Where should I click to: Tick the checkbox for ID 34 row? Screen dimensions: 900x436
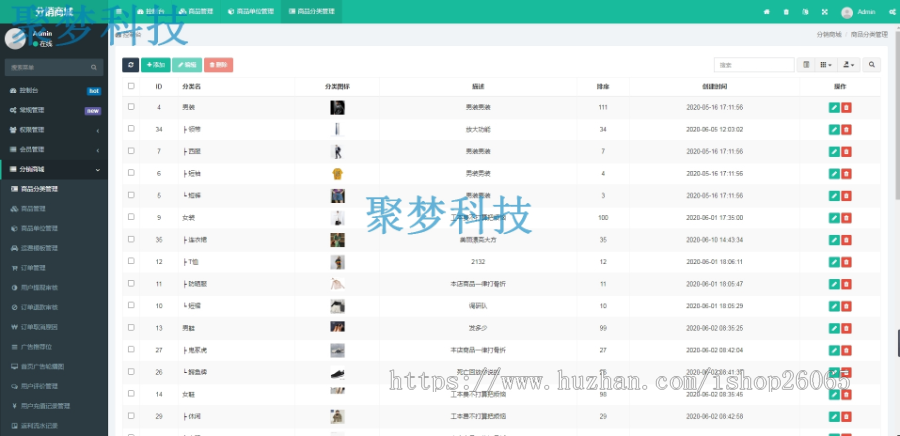(x=131, y=129)
